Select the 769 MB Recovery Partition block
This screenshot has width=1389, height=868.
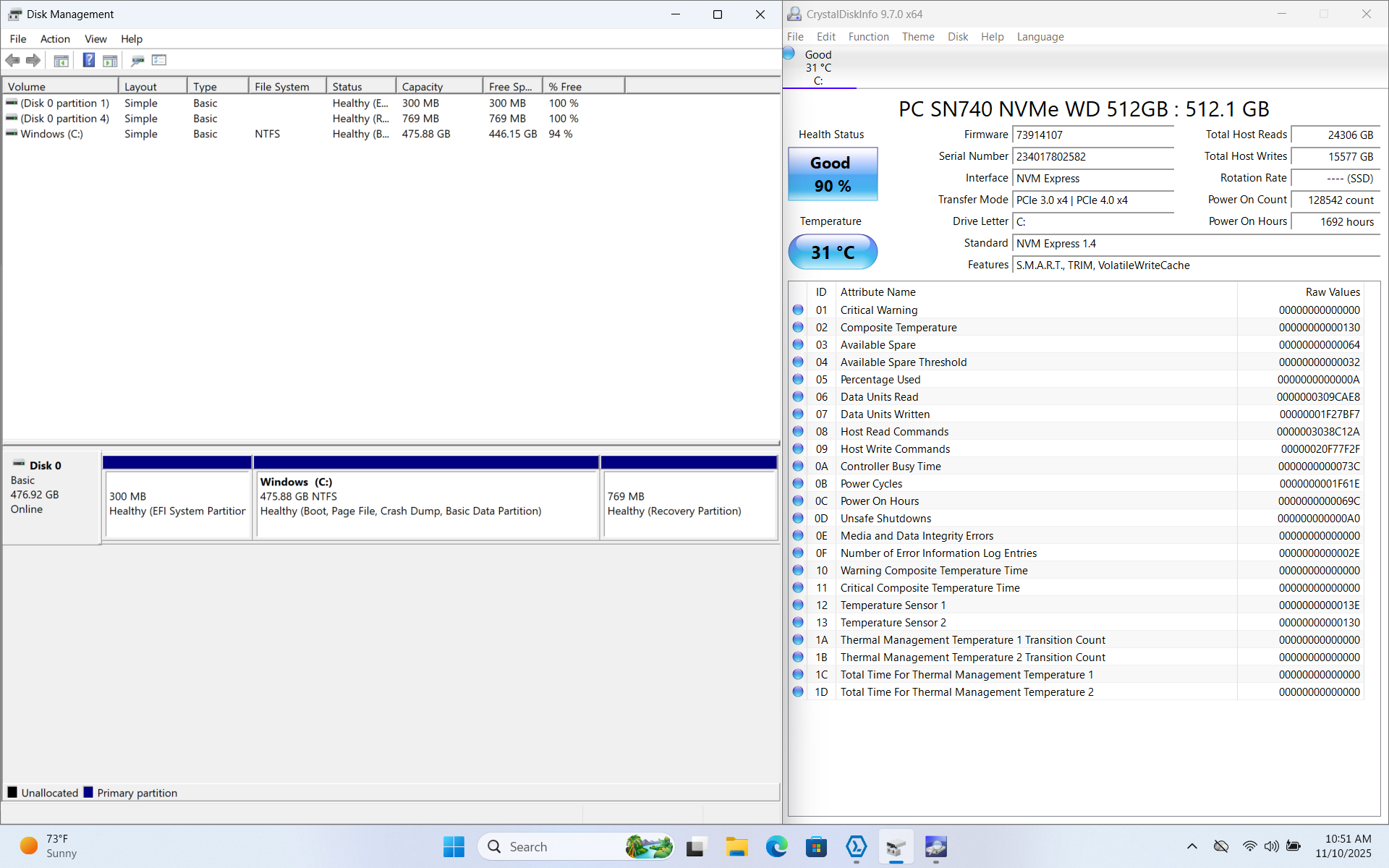(x=689, y=503)
